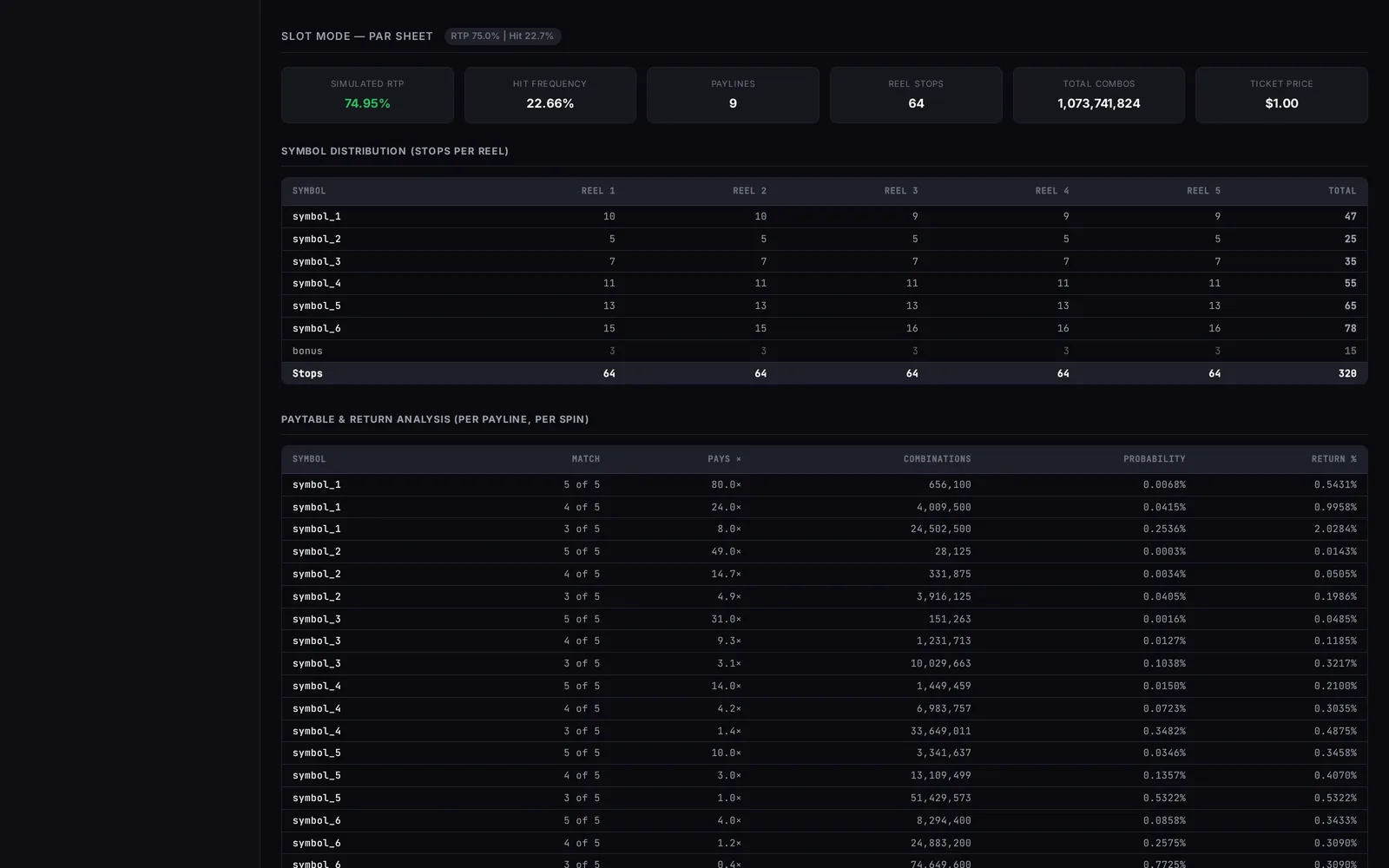
Task: Click combinations value 24,883,200
Action: click(941, 843)
